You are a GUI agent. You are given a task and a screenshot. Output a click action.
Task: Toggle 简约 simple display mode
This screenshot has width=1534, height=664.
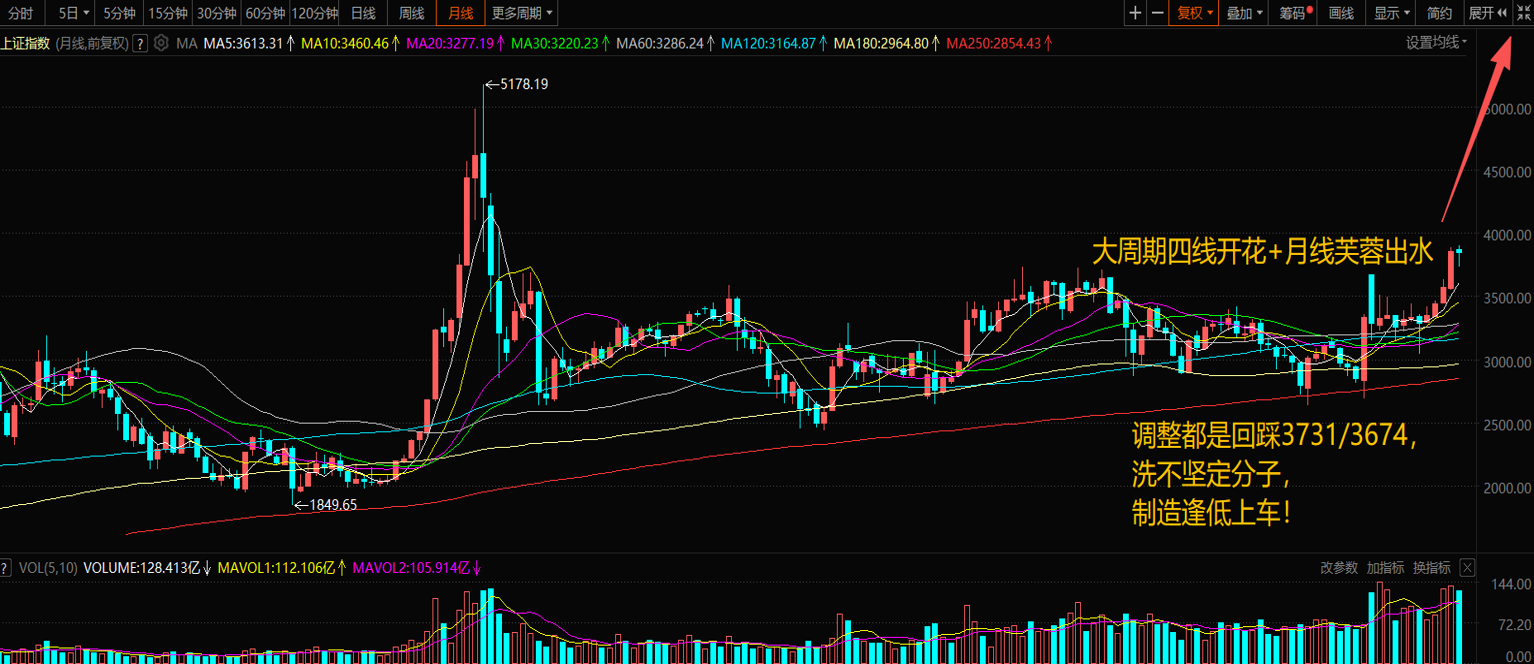tap(1439, 13)
